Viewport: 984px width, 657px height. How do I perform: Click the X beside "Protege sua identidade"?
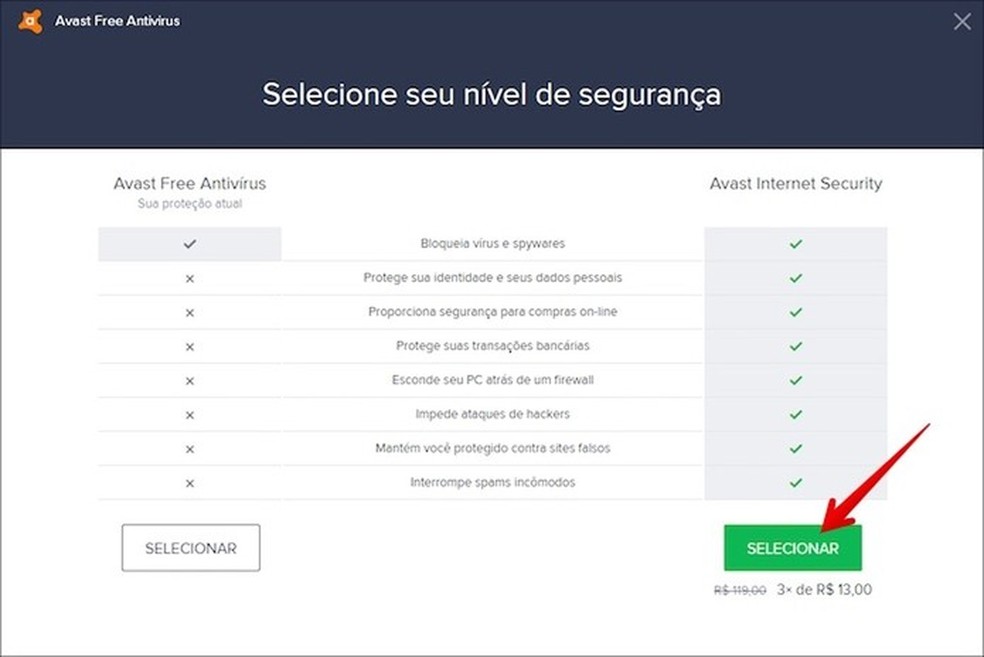pos(189,277)
